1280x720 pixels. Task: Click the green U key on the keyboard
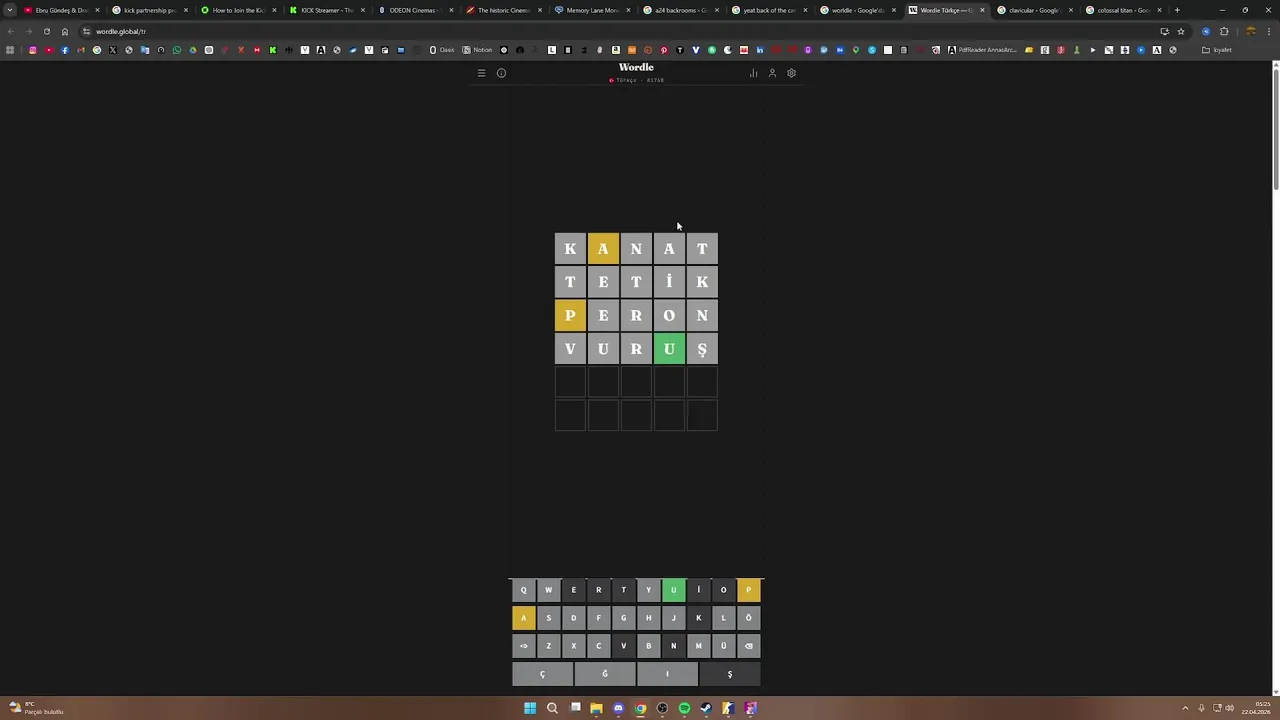pos(673,590)
